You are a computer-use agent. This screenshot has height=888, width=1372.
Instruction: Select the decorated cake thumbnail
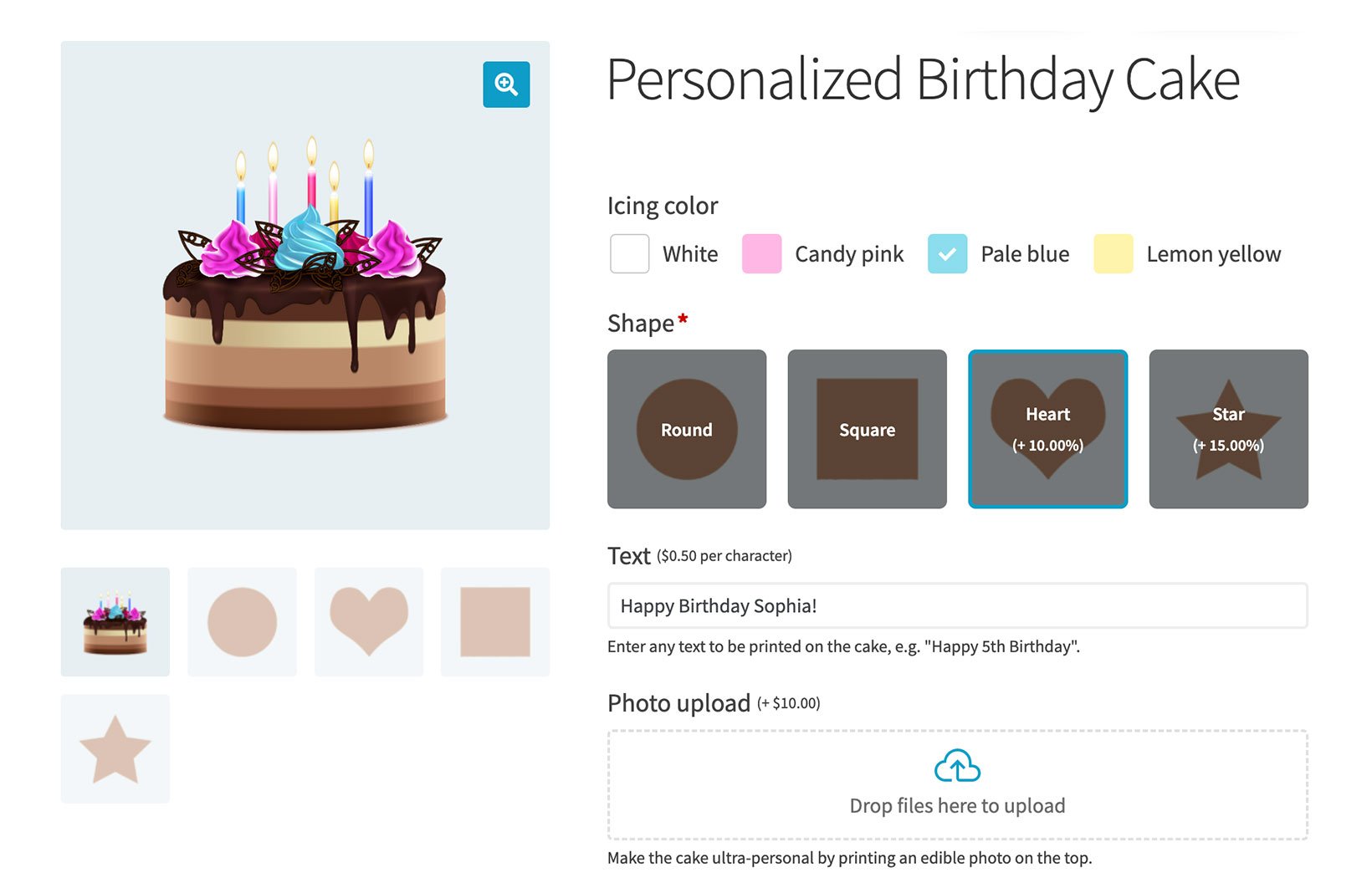tap(115, 620)
